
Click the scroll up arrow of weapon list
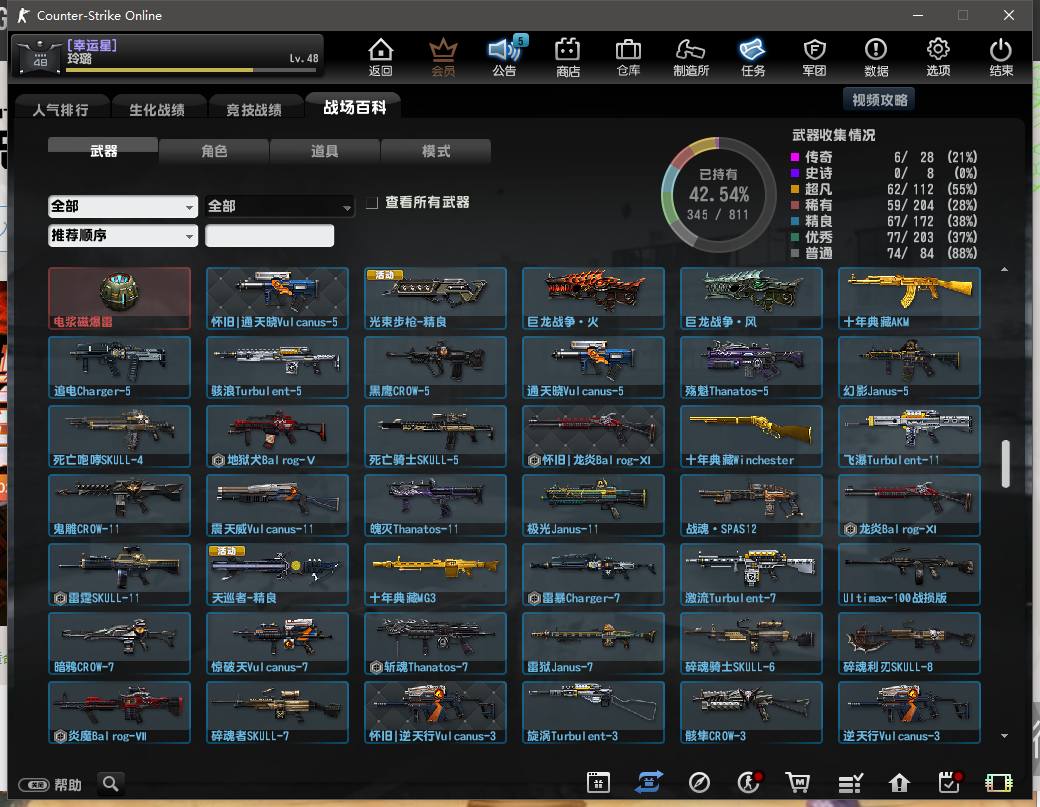click(x=1005, y=270)
